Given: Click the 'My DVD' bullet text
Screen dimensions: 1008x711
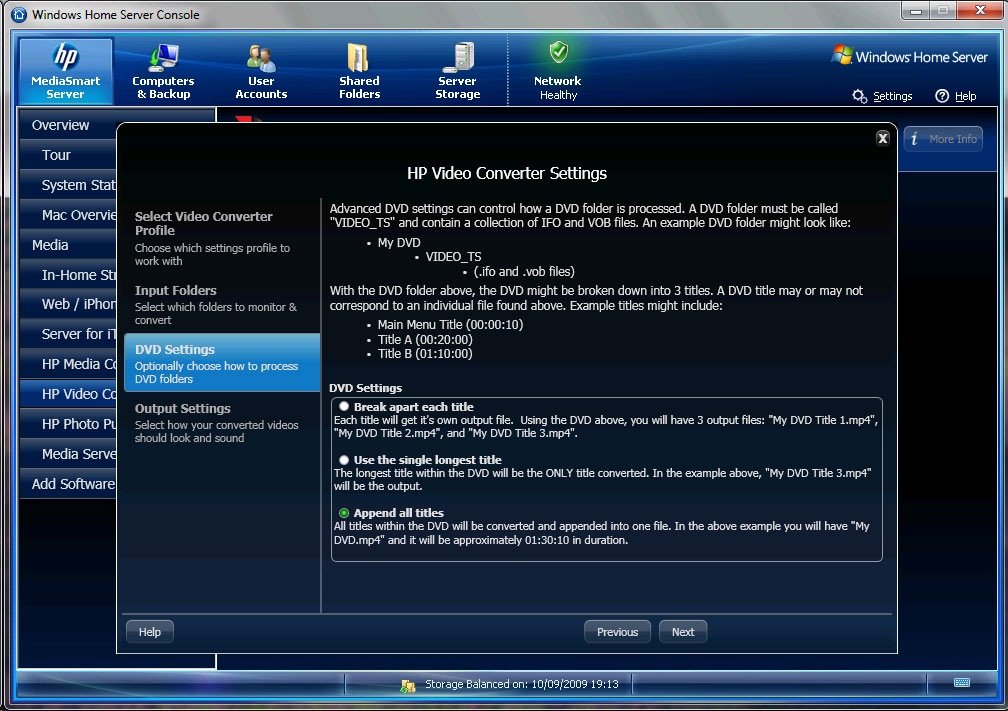Looking at the screenshot, I should point(399,242).
